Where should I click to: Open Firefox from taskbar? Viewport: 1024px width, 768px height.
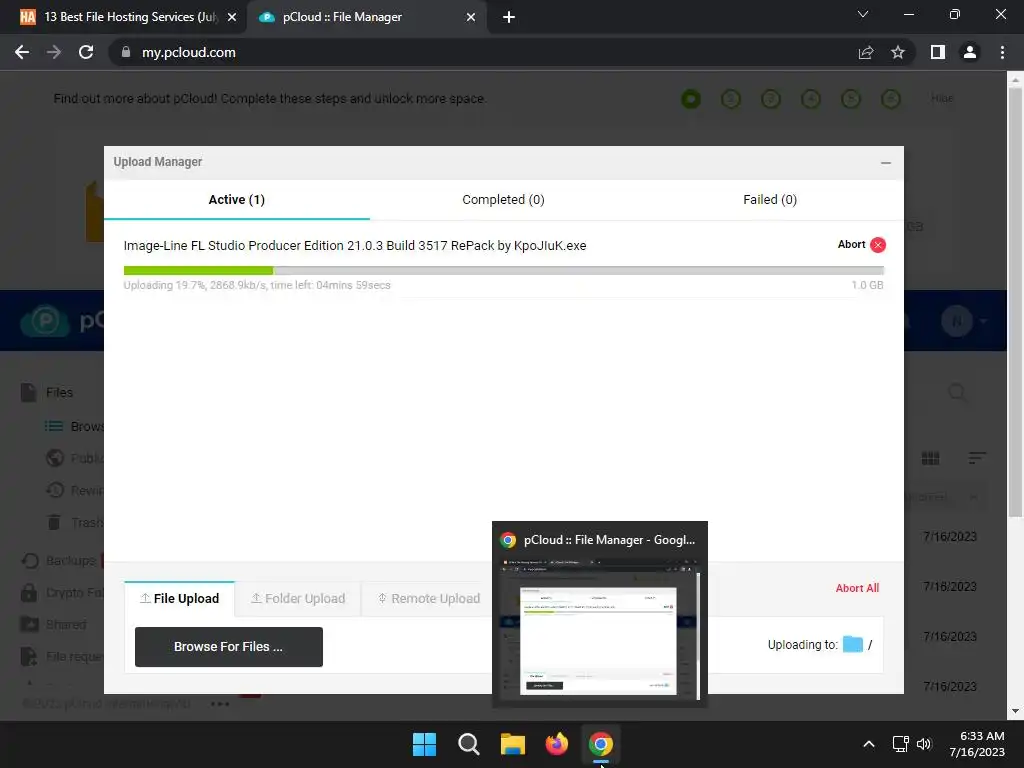pyautogui.click(x=556, y=744)
